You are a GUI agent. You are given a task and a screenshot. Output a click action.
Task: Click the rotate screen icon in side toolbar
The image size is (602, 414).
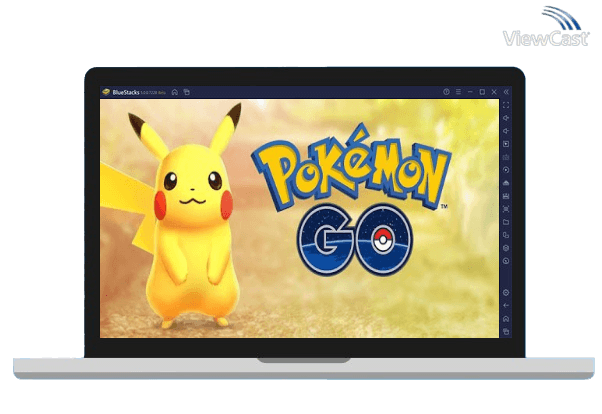(x=506, y=235)
